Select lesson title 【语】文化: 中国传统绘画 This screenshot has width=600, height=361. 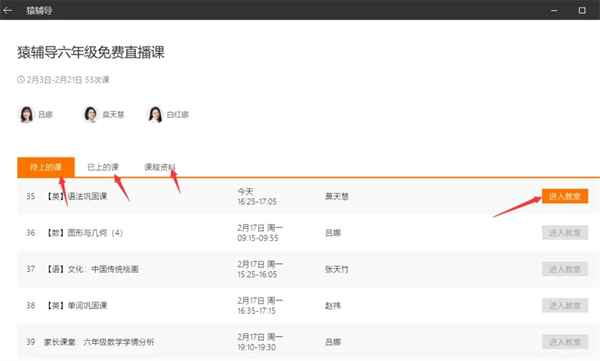[x=92, y=269]
